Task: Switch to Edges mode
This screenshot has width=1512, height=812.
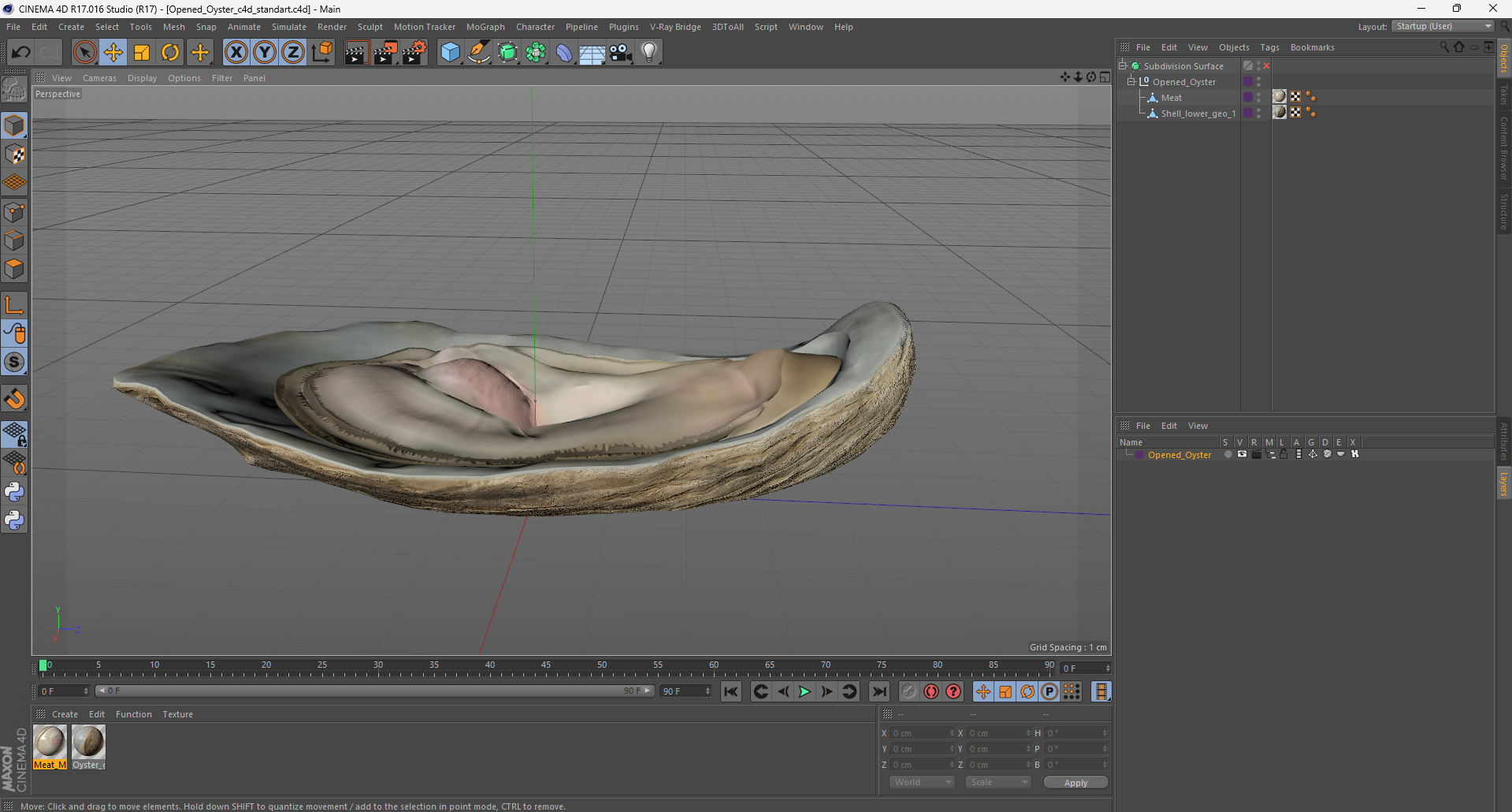Action: click(14, 240)
